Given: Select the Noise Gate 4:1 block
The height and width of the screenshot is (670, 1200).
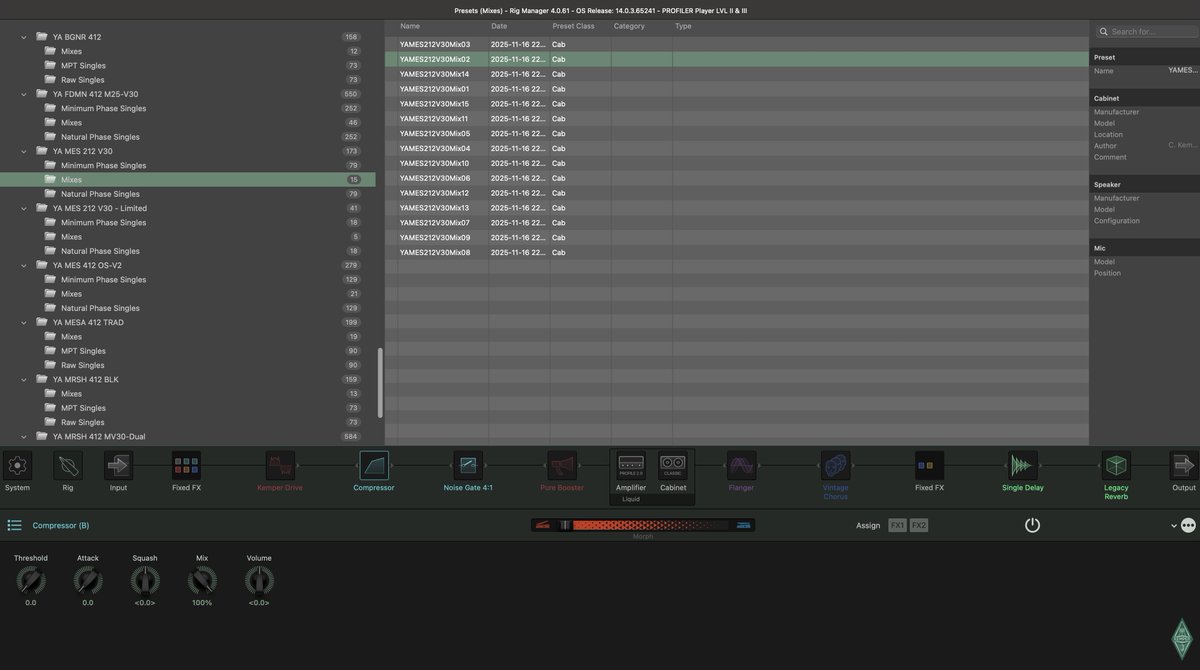Looking at the screenshot, I should (x=468, y=465).
